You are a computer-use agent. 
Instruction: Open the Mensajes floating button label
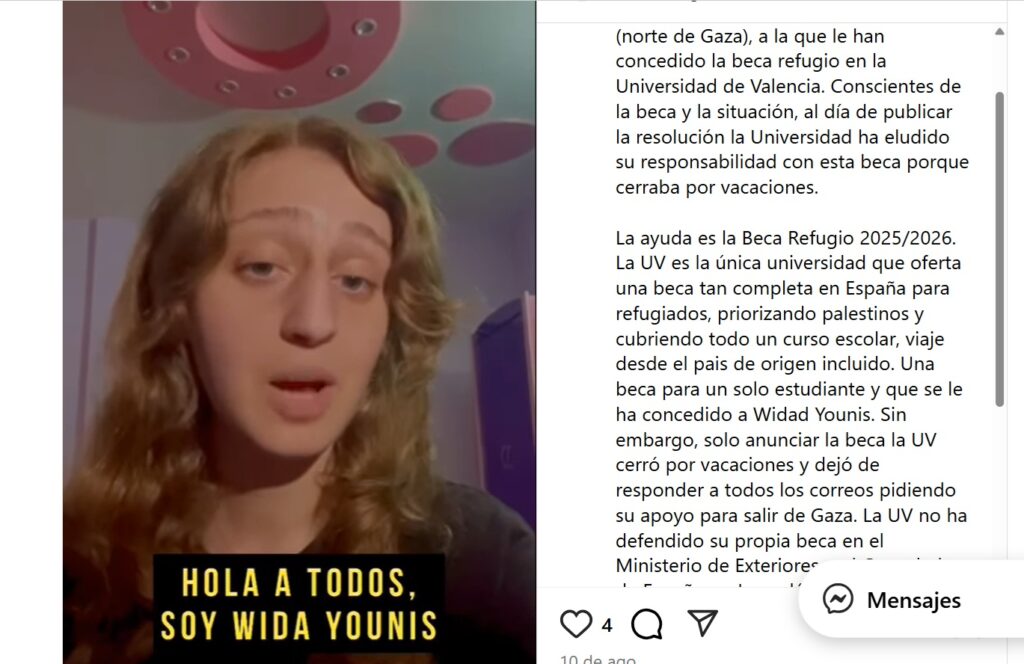(x=914, y=600)
